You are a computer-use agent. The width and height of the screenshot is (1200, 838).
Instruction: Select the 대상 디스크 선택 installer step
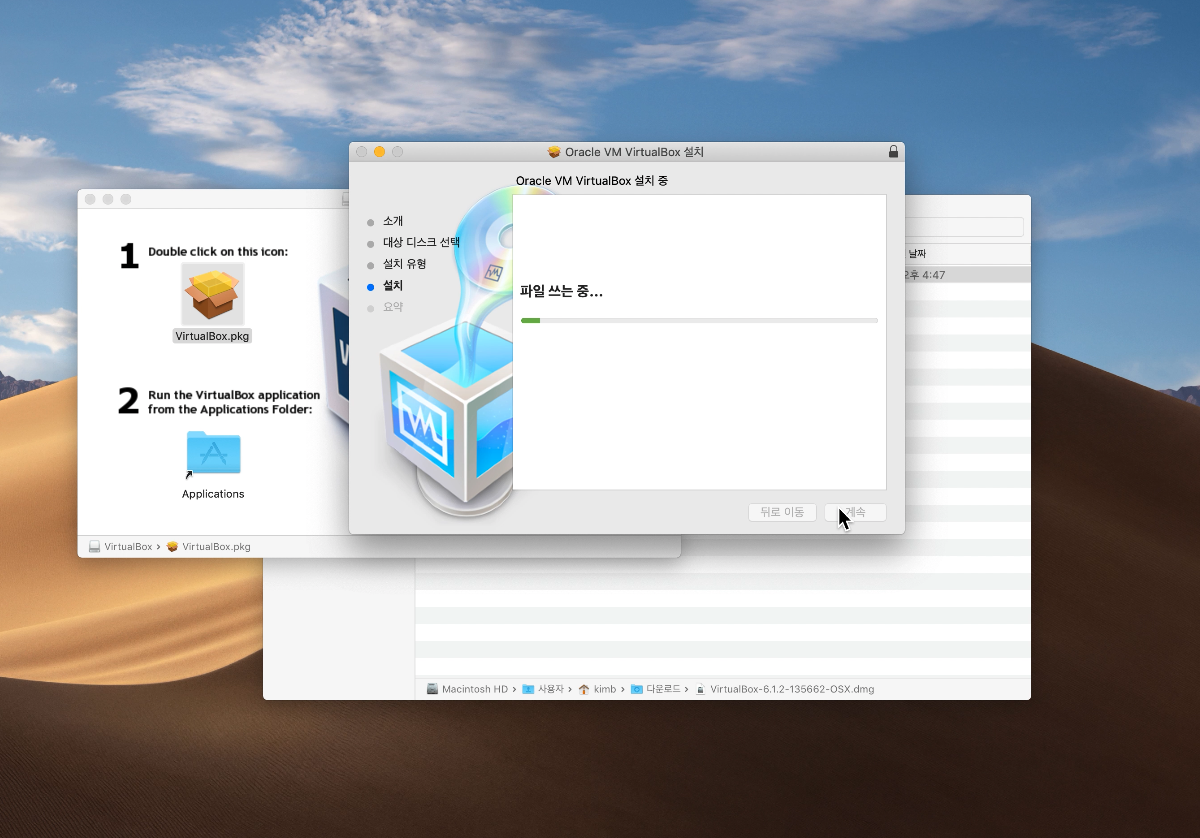(x=413, y=243)
